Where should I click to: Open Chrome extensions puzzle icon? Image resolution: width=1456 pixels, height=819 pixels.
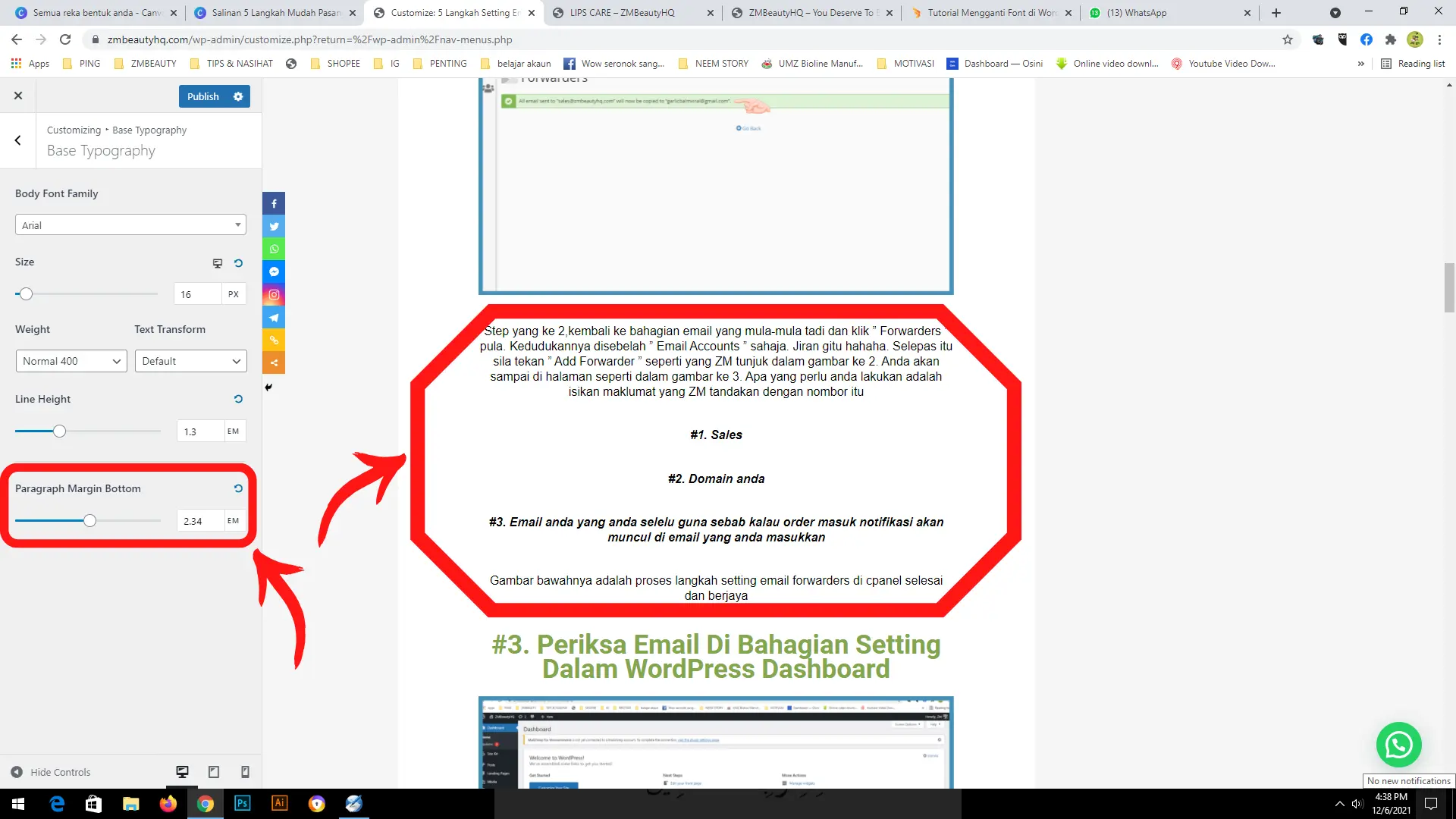click(x=1390, y=39)
